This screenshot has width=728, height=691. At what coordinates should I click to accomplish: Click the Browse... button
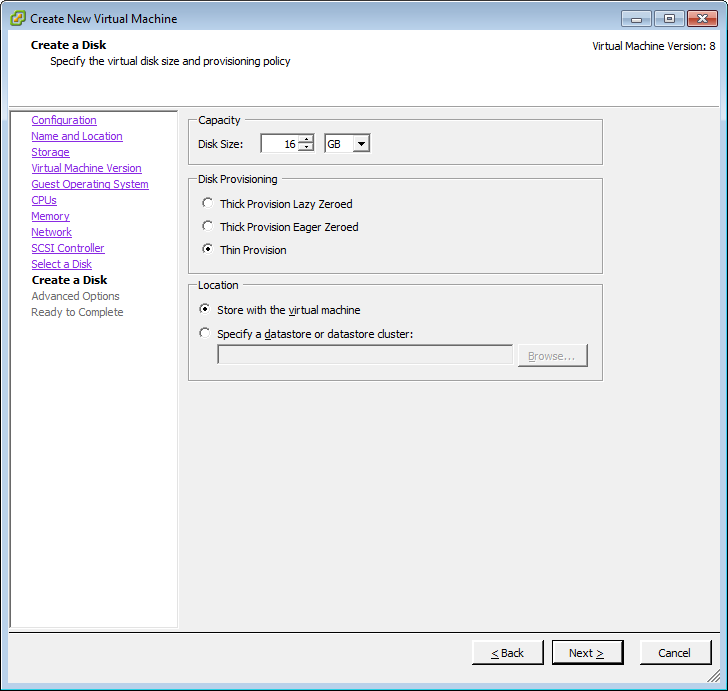pyautogui.click(x=552, y=356)
